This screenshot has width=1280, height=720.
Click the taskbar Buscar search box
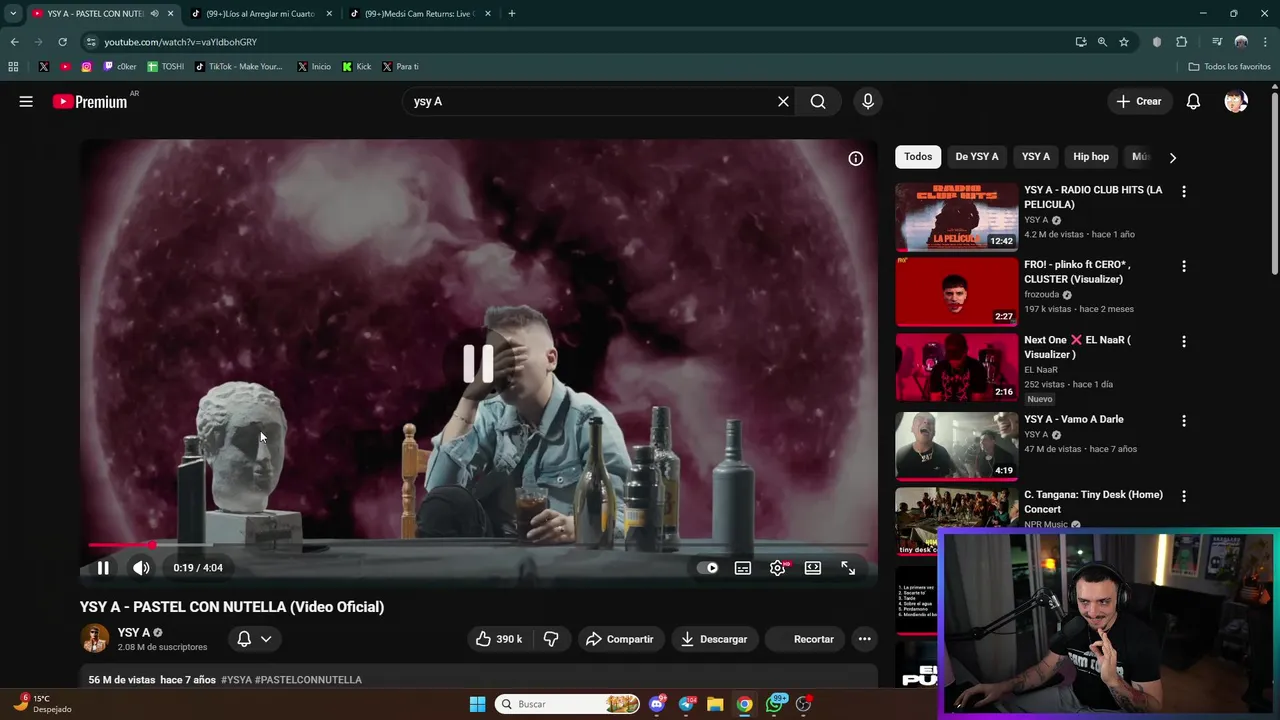[567, 704]
